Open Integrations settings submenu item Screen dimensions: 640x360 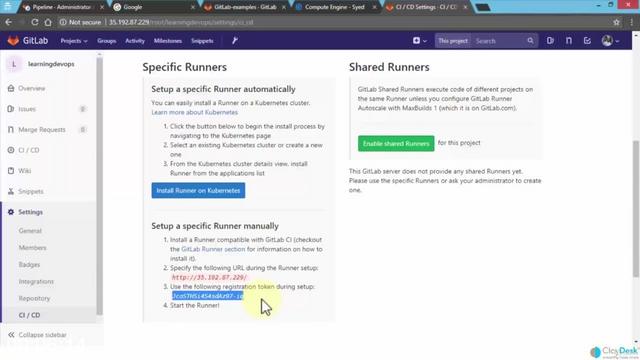(36, 282)
